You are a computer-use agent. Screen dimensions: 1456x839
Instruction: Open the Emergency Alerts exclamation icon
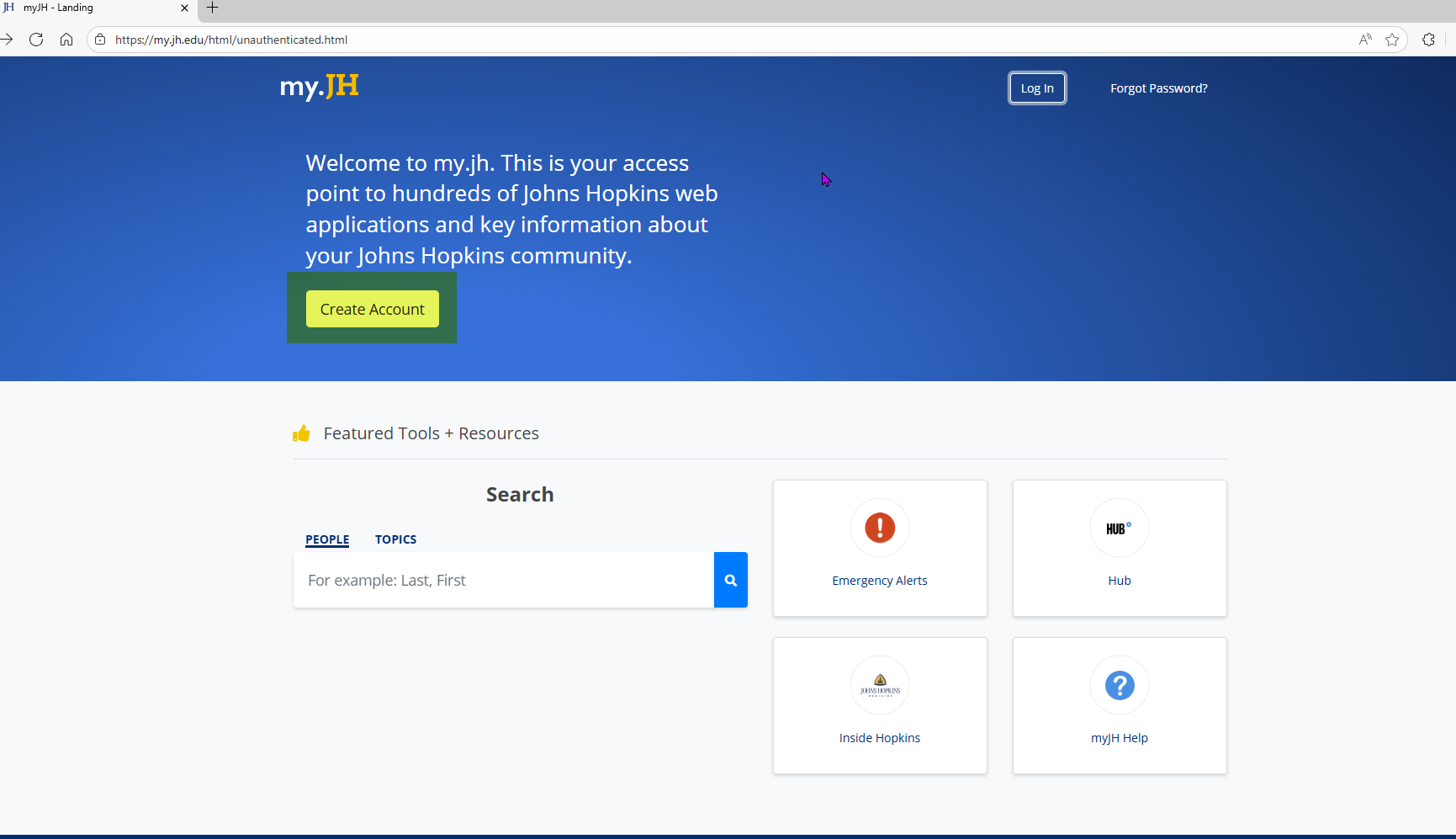(x=880, y=528)
